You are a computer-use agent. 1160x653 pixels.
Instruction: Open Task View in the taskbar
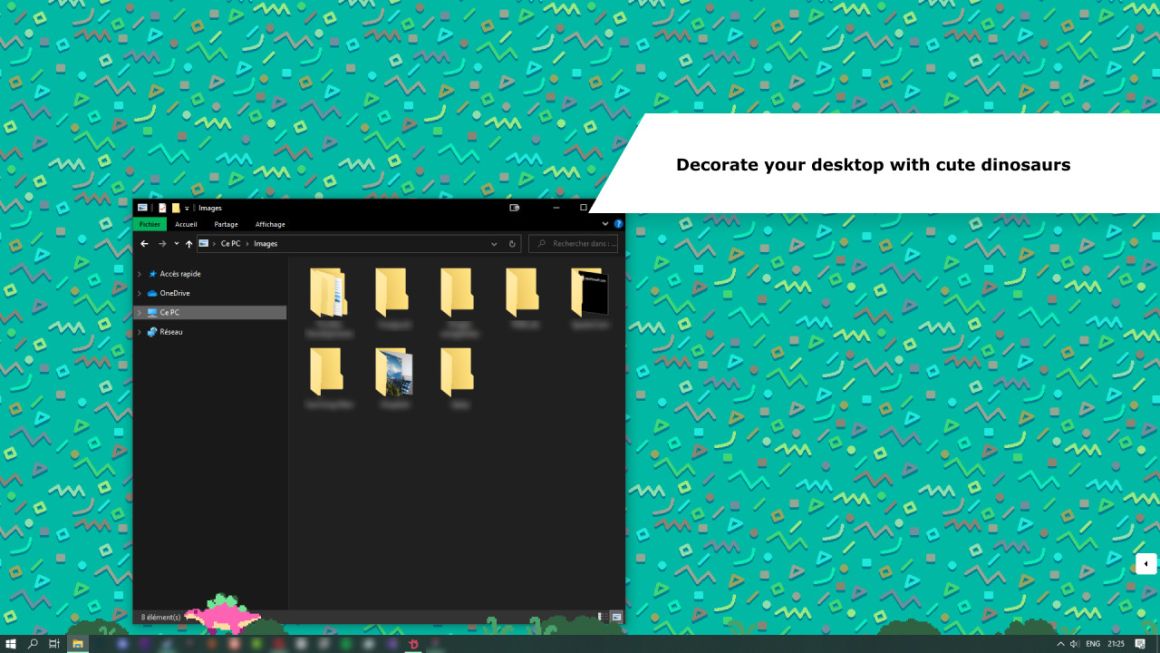(x=54, y=643)
